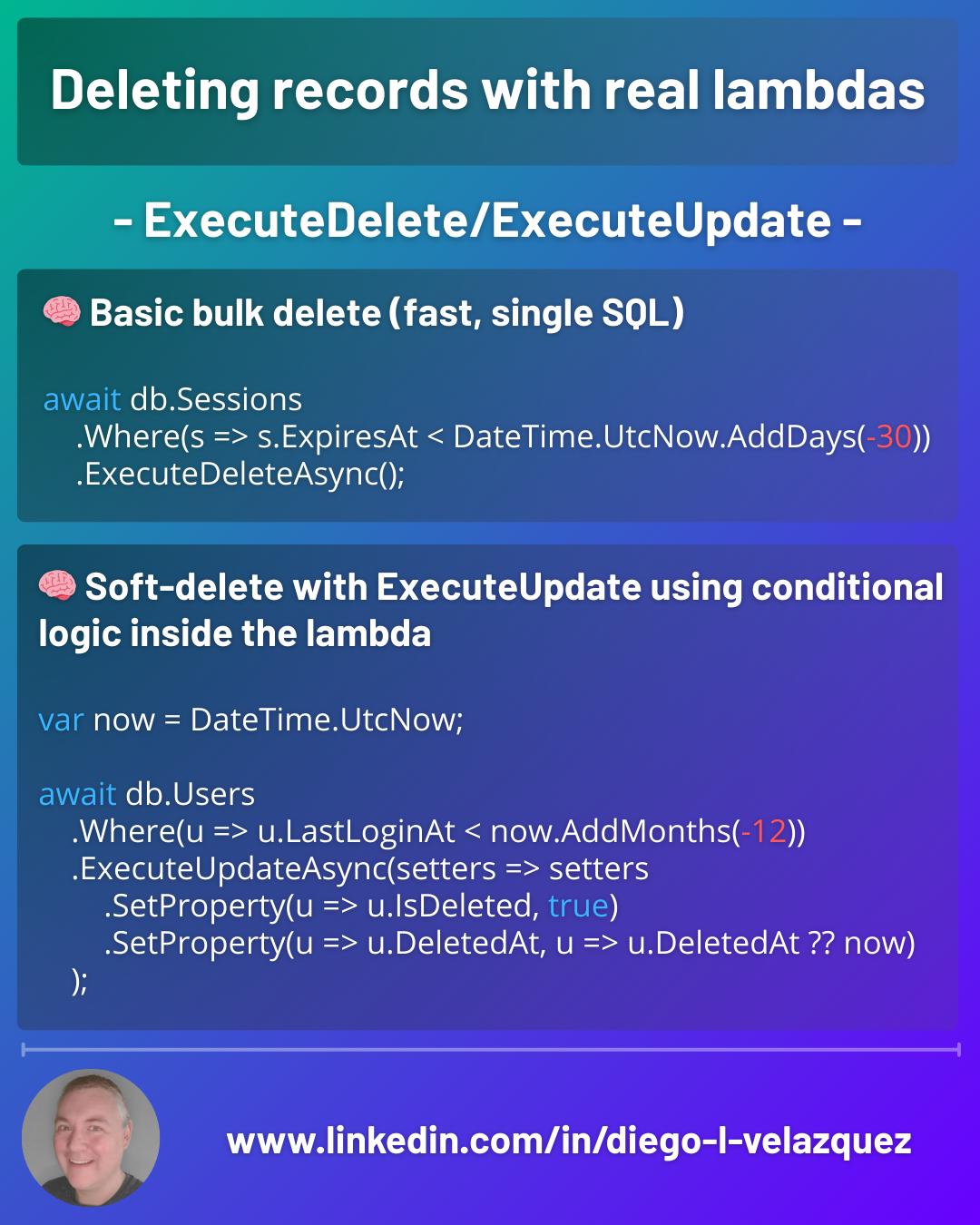Click the title Deleting records with real lambdas
This screenshot has height=1225, width=980.
(488, 91)
